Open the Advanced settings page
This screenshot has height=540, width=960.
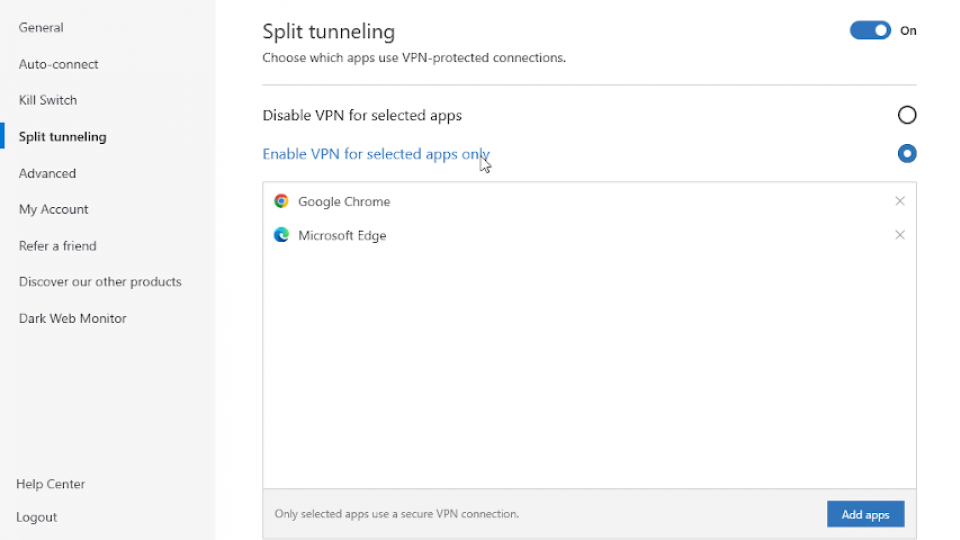(47, 173)
